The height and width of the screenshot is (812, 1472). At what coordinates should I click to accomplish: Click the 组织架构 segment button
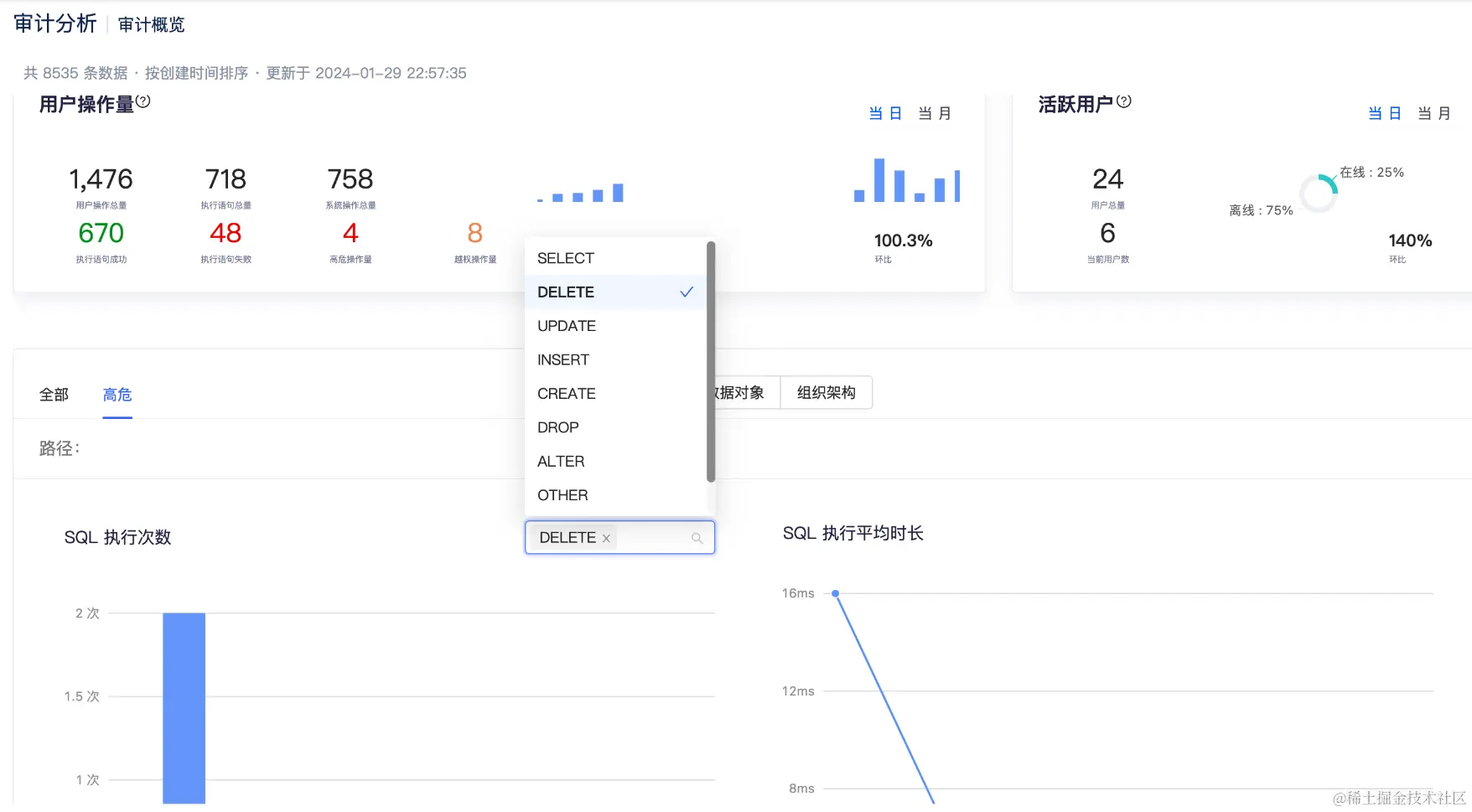(827, 393)
